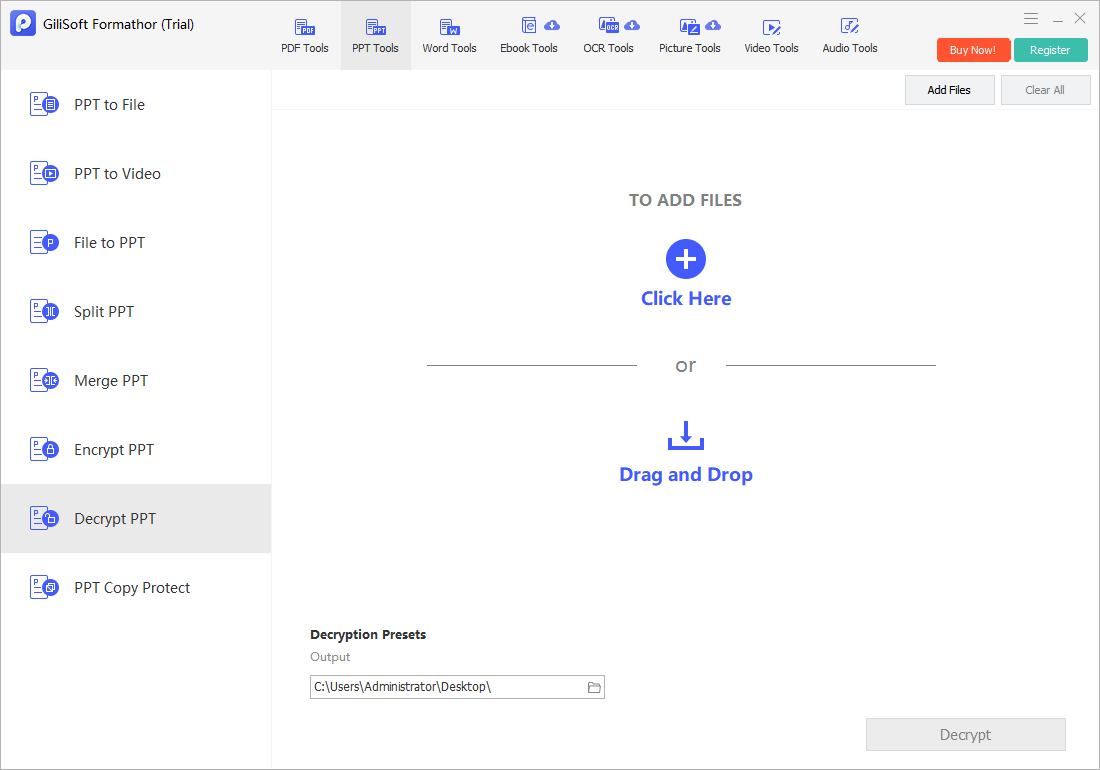Switch to Word Tools
This screenshot has width=1100, height=770.
point(449,36)
